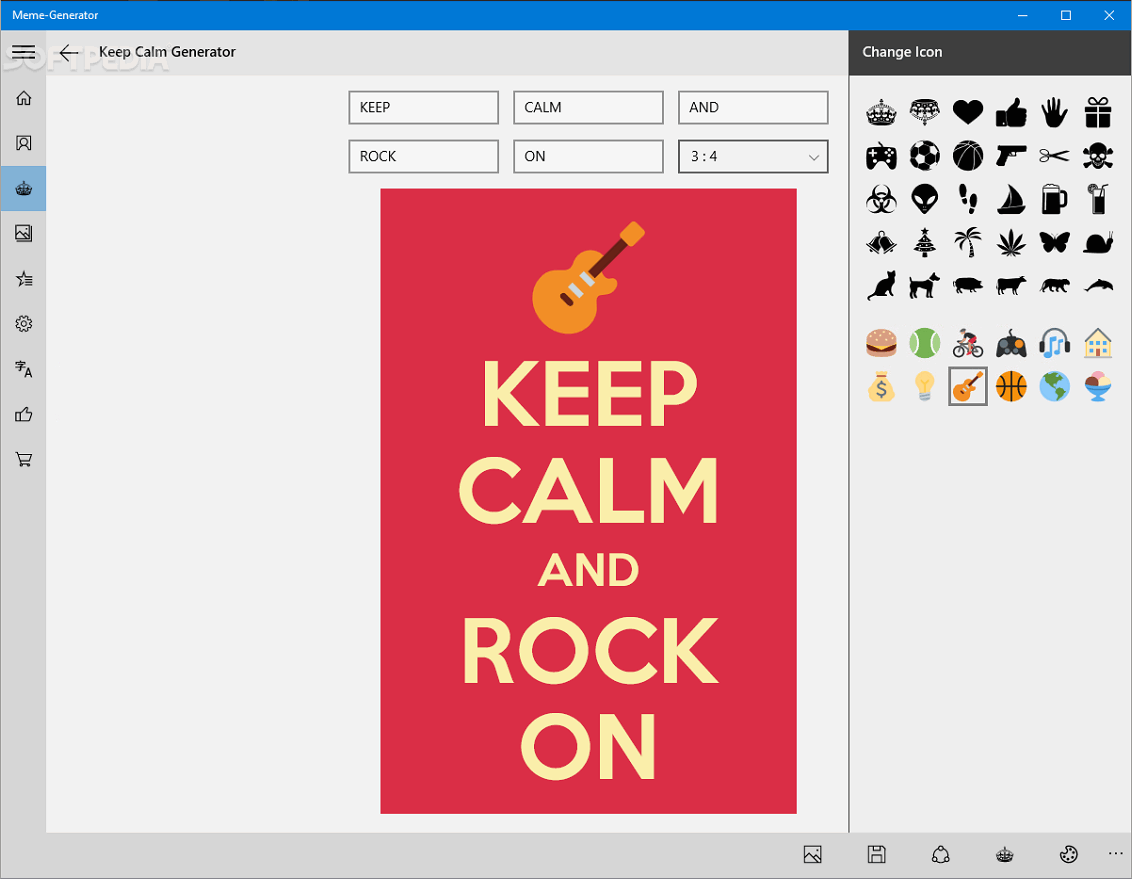
Task: Open the share option in bottom toolbar
Action: tap(941, 855)
